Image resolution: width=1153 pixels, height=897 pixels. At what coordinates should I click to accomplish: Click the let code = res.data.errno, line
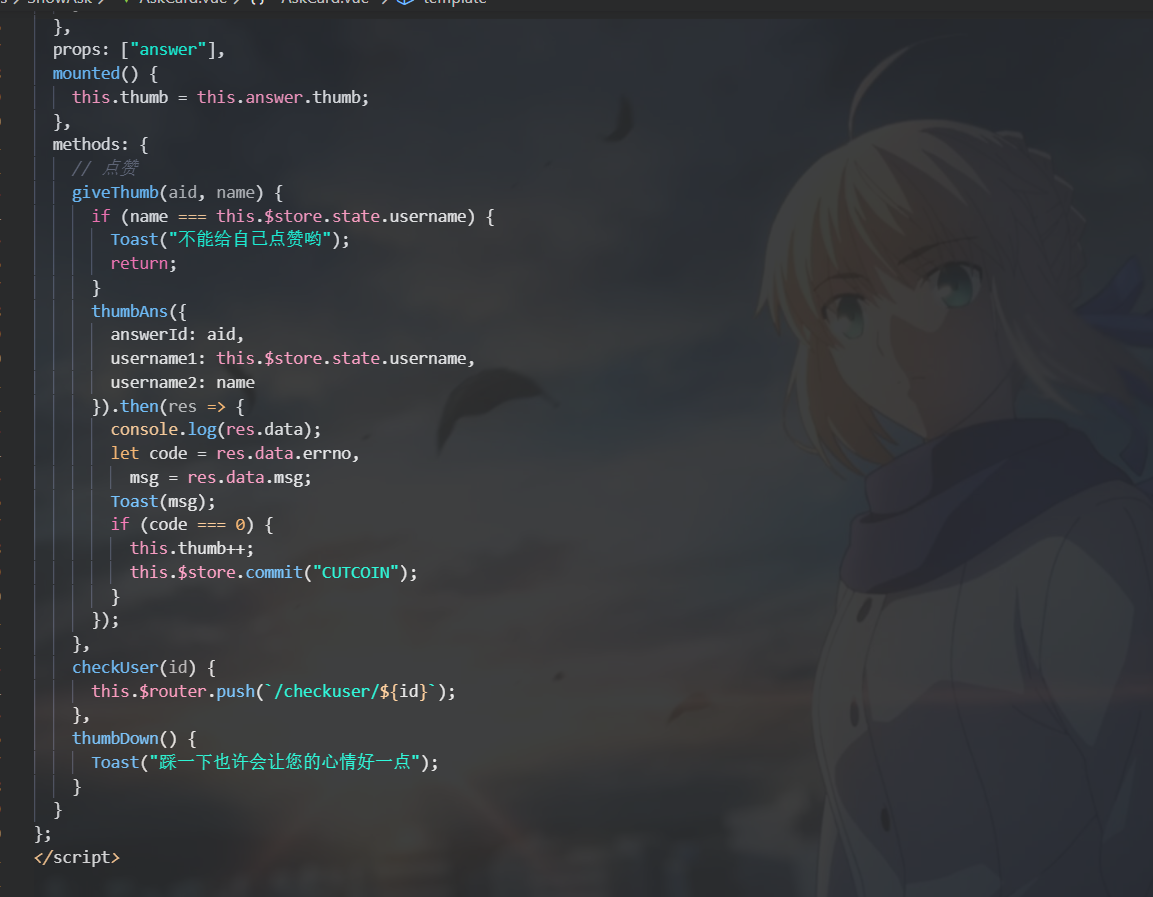(235, 454)
